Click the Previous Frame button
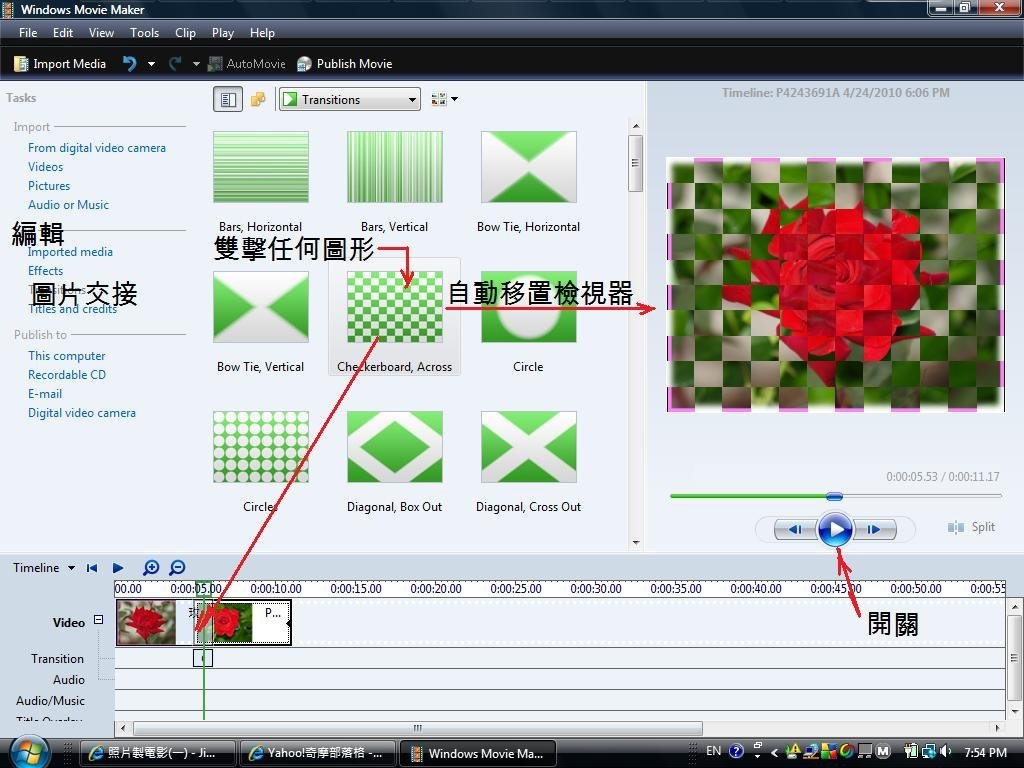 coord(795,529)
